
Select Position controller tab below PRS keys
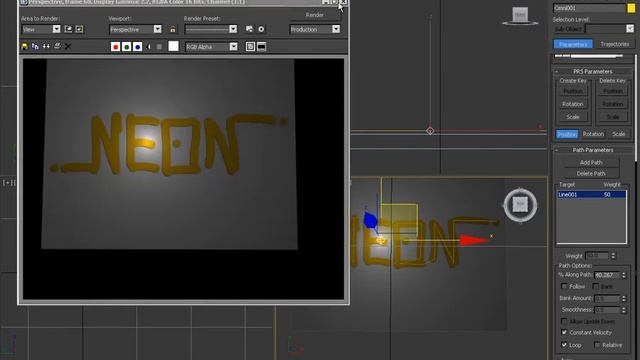567,134
